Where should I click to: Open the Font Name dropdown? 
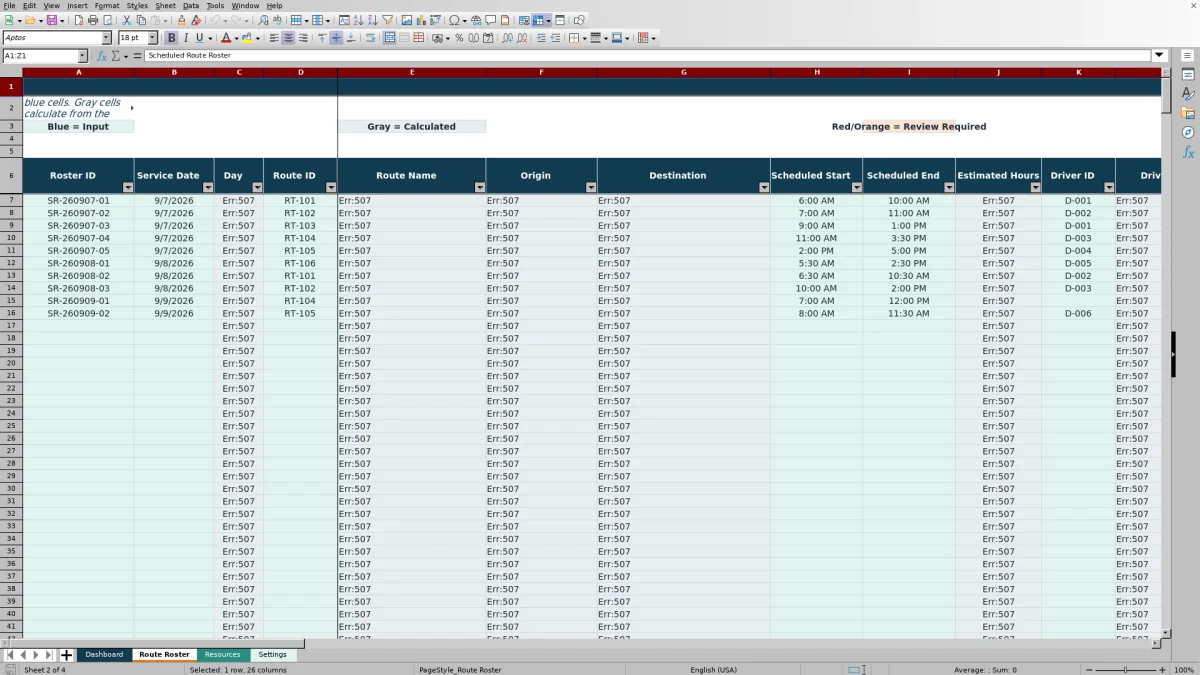coord(106,38)
